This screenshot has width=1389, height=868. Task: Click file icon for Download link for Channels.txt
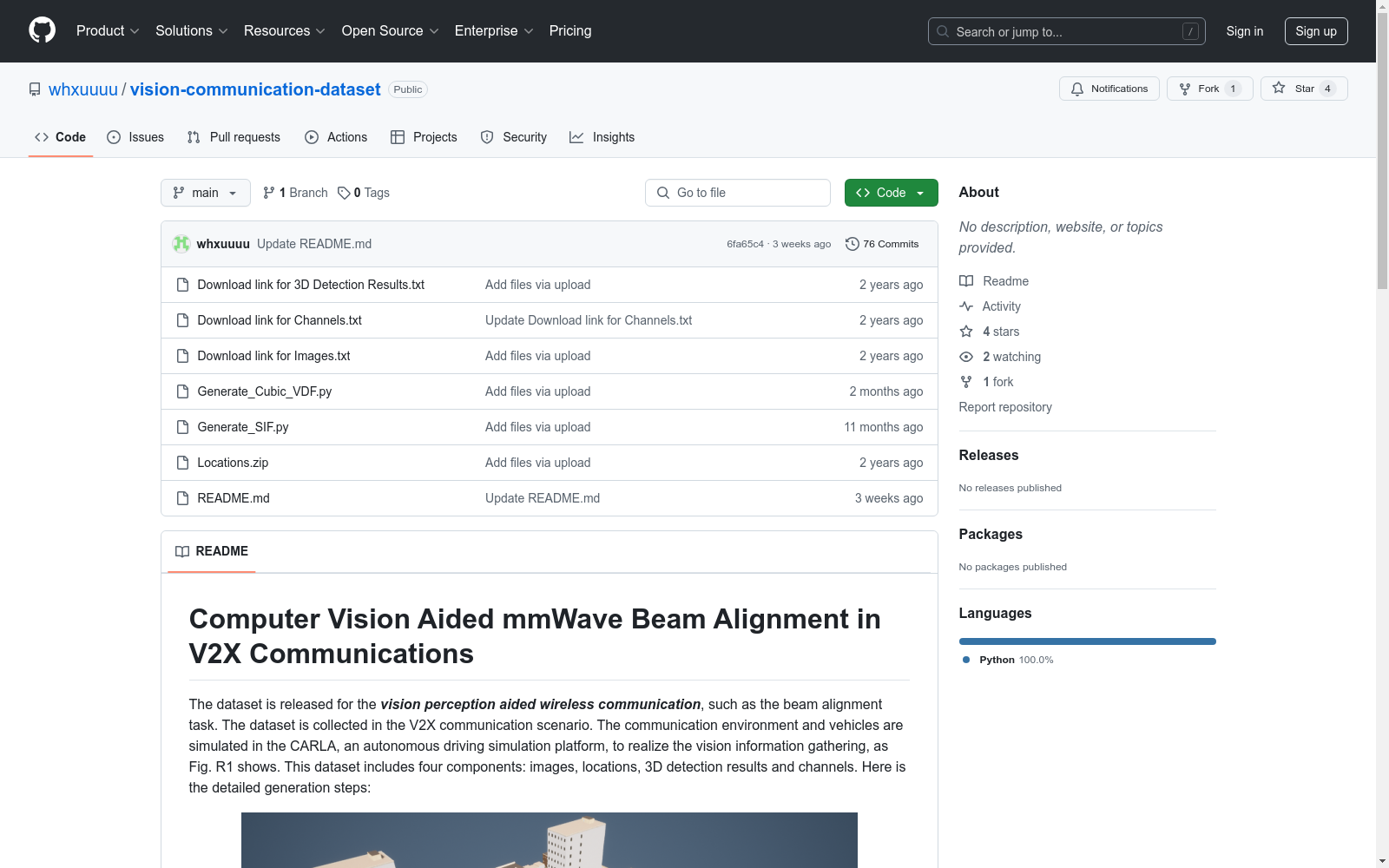(182, 320)
